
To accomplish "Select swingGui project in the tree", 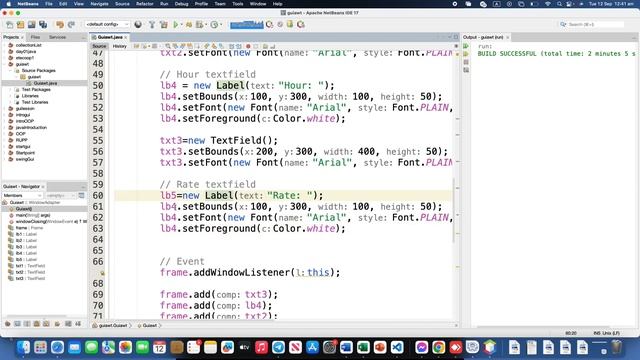I will pos(24,159).
